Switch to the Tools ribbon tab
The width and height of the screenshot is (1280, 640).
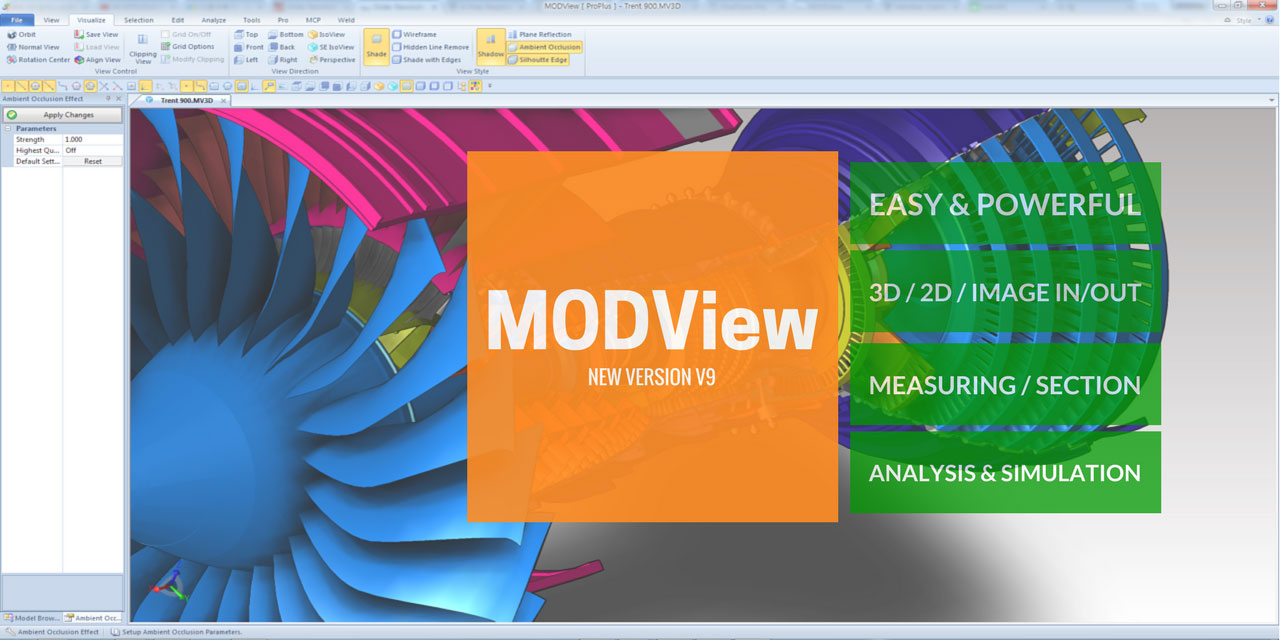pos(251,19)
